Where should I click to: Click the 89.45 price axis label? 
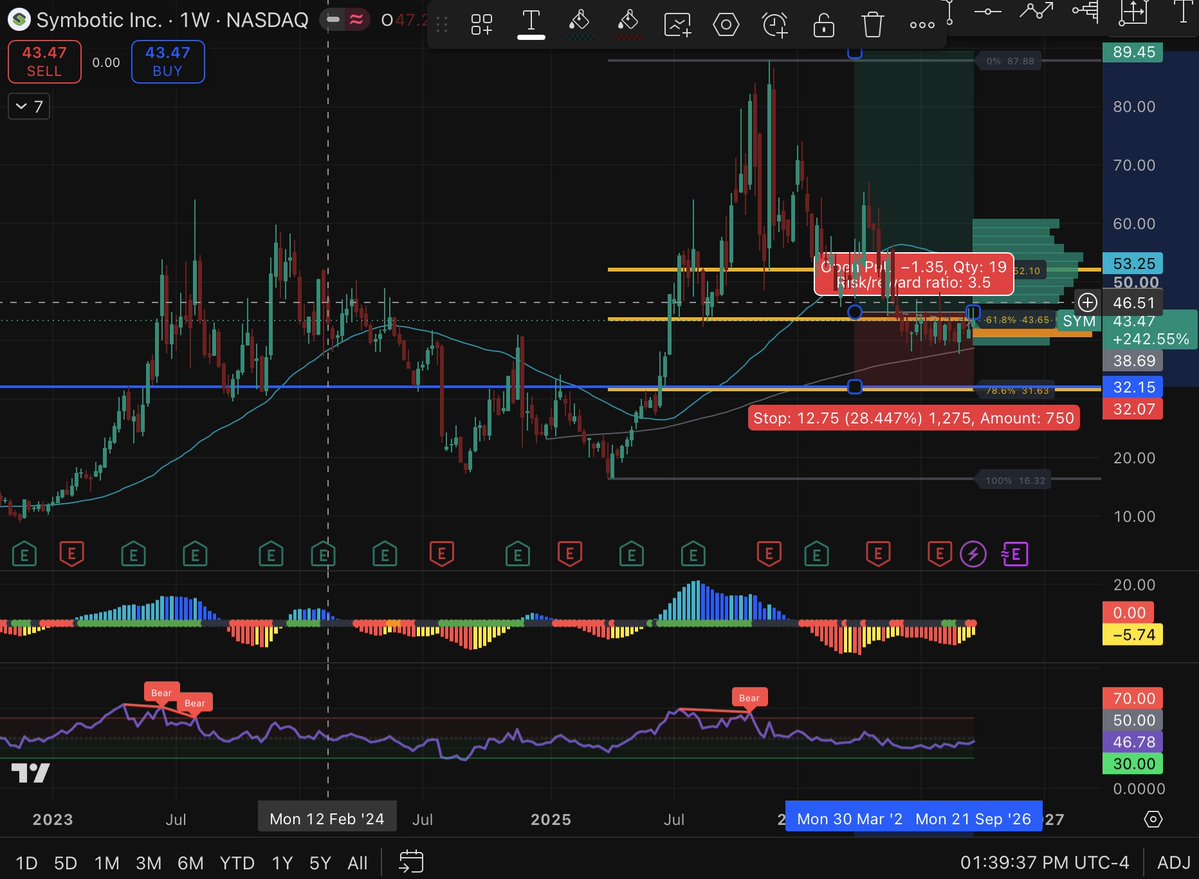(x=1133, y=52)
